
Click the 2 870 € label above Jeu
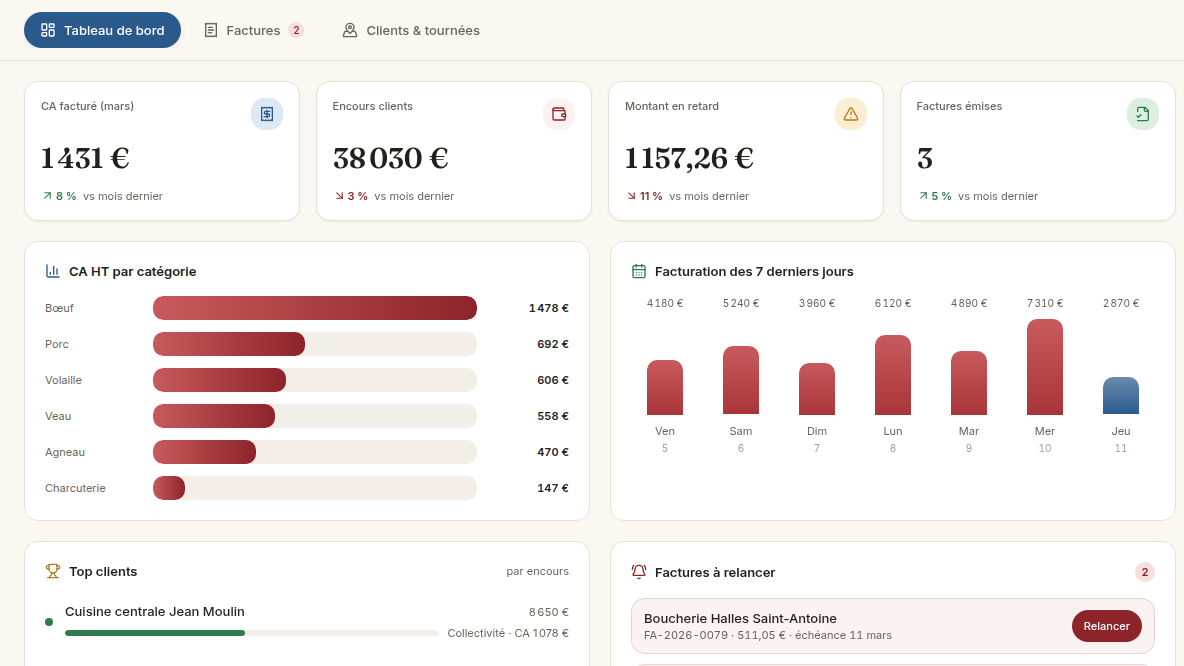click(1121, 303)
